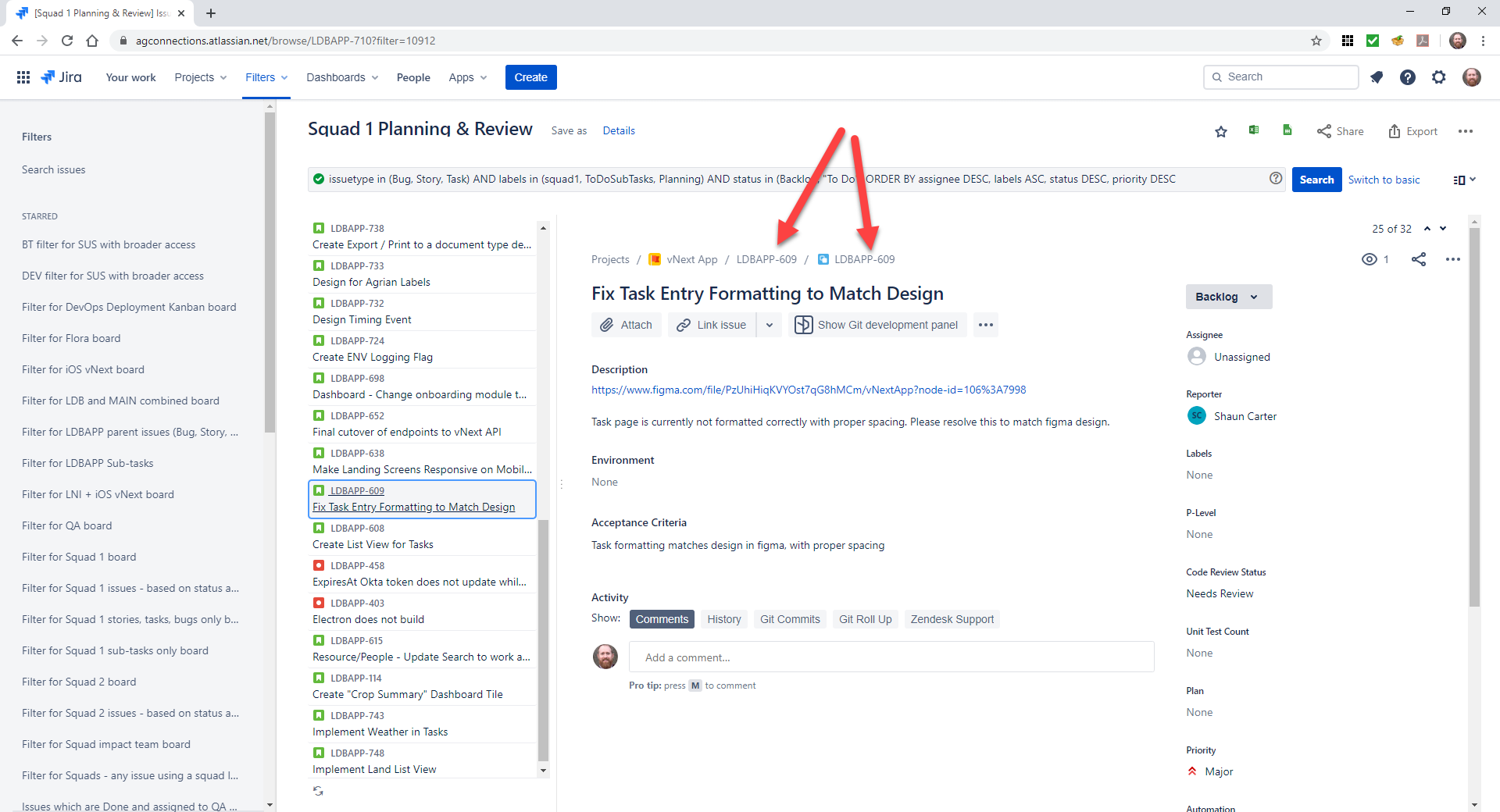1500x812 pixels.
Task: Open the notifications icon in the top bar
Action: [1377, 77]
